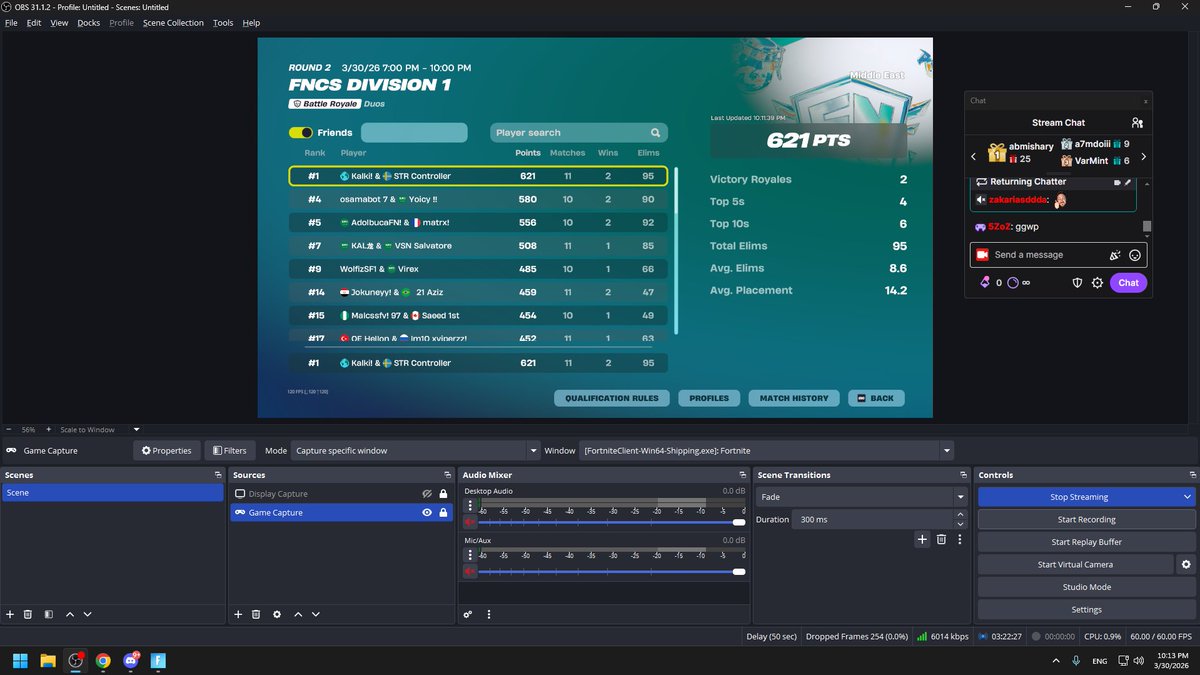1200x675 pixels.
Task: Open Discord from Windows taskbar
Action: click(131, 660)
